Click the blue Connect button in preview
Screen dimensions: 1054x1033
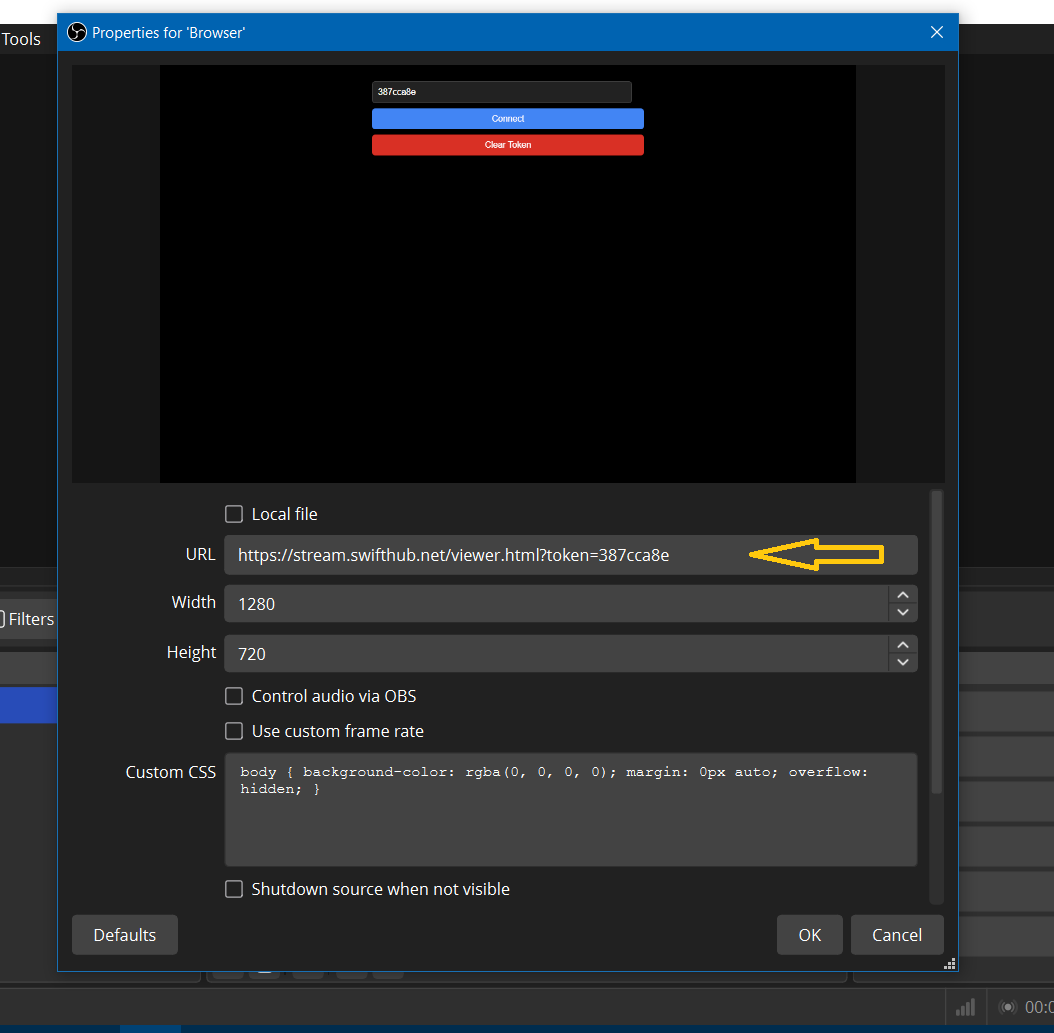(508, 119)
